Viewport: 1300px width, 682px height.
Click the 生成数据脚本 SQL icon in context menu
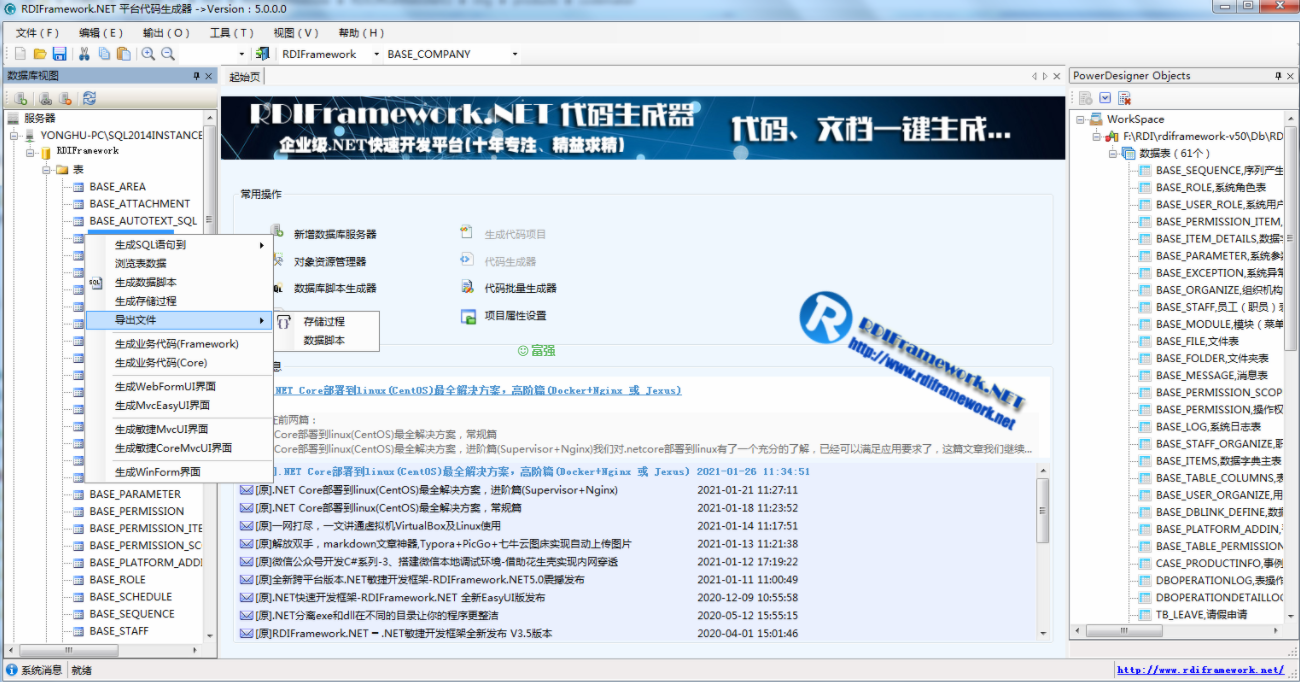click(96, 283)
